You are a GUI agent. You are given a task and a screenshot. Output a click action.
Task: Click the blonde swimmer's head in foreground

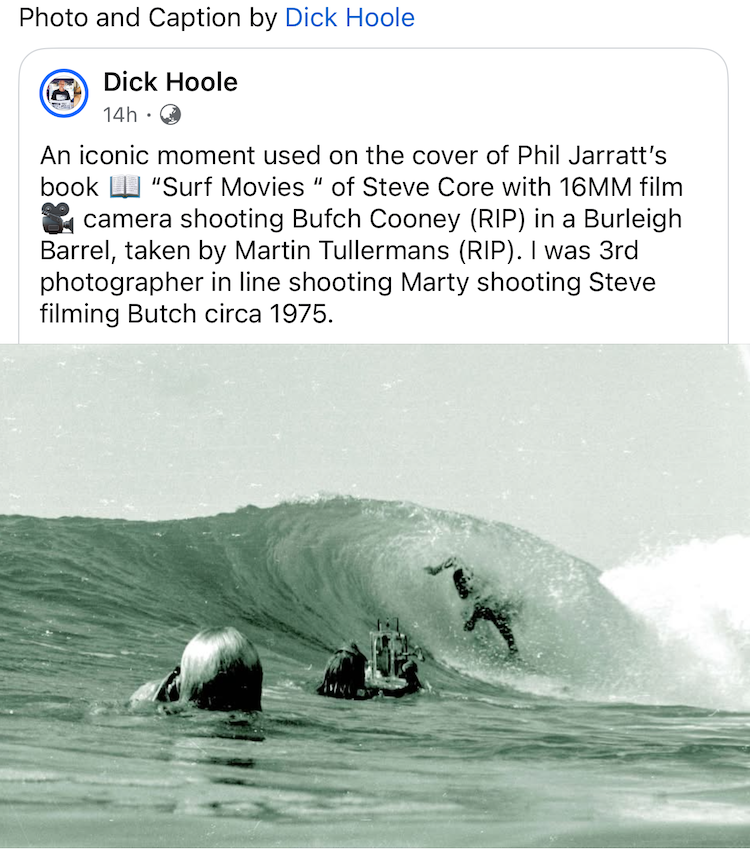(219, 668)
